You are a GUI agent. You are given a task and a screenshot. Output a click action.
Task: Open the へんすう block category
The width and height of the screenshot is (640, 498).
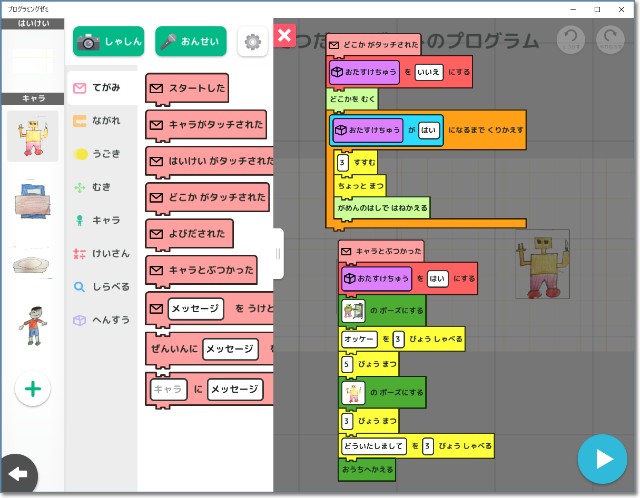click(101, 320)
